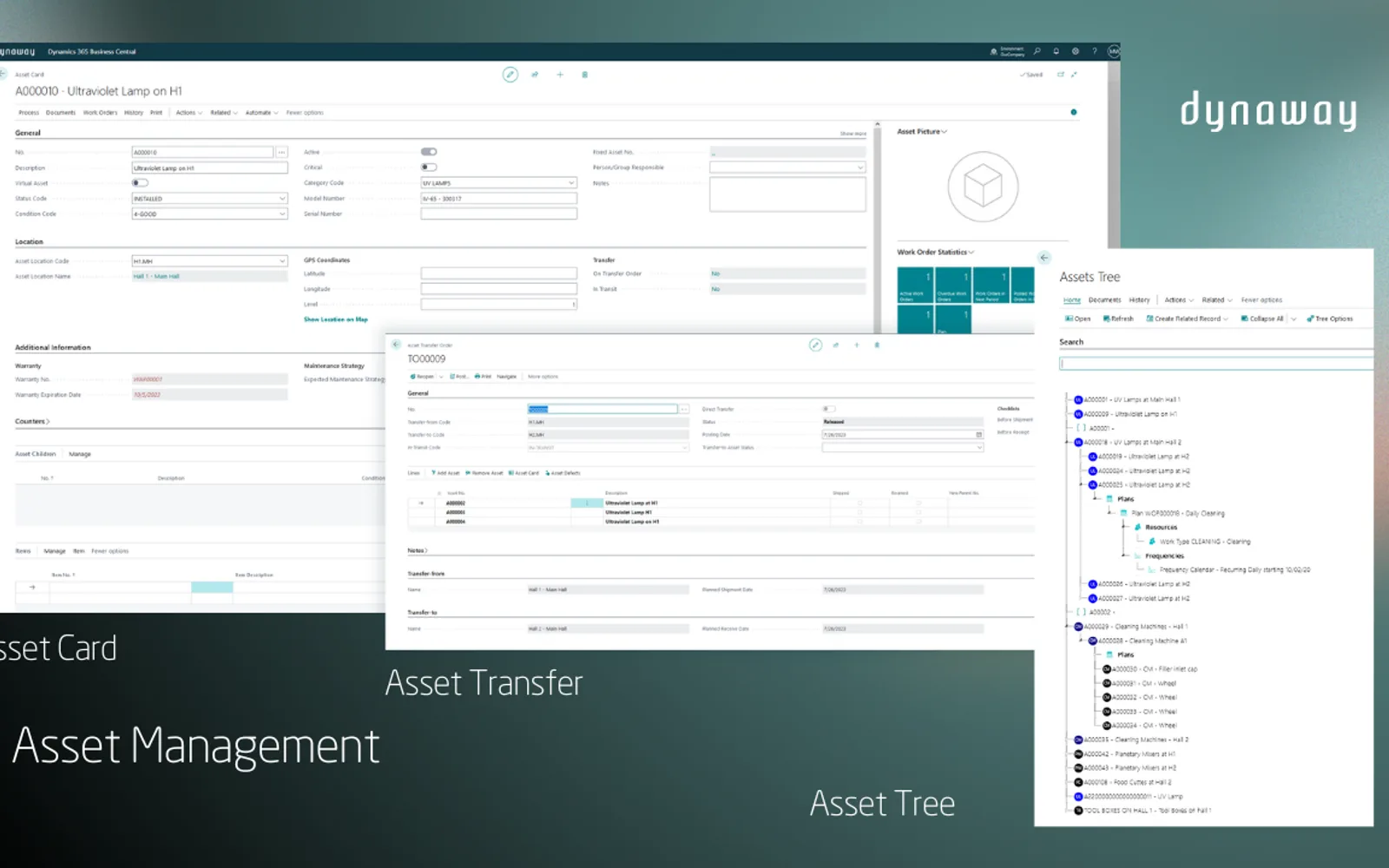Click the search magnifier in top bar
This screenshot has width=1389, height=868.
pos(1037,51)
